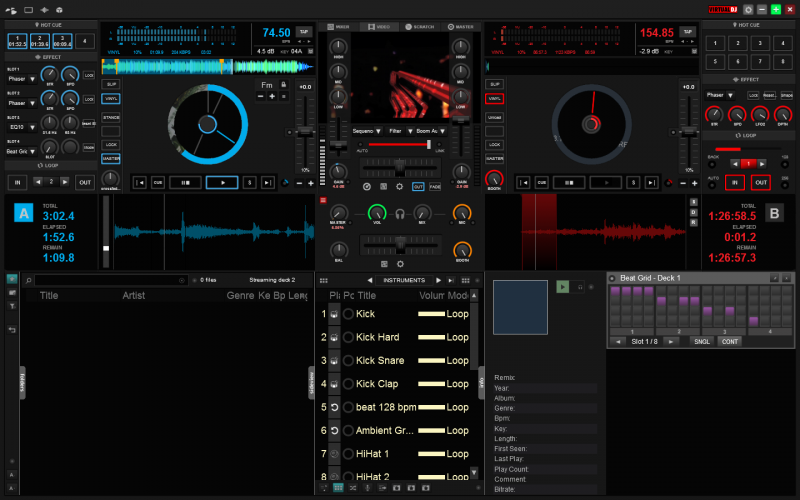Skip to next track on left deck
Image resolution: width=800 pixels, height=500 pixels.
point(267,182)
